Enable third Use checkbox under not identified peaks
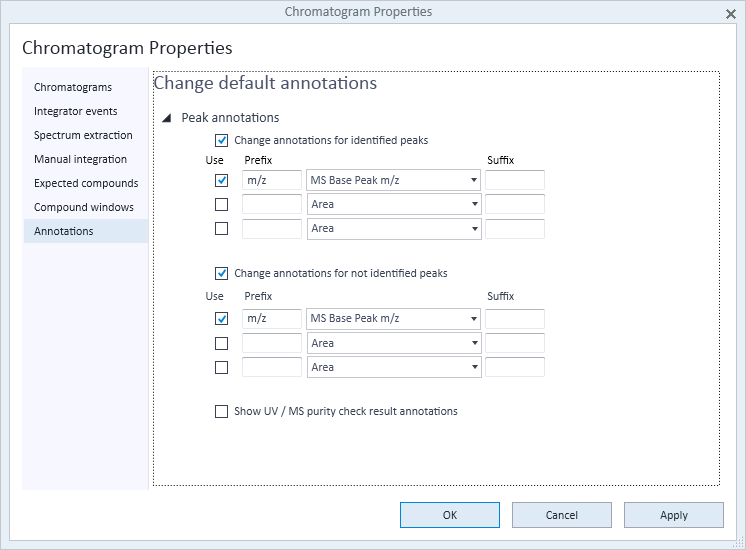This screenshot has width=746, height=550. pos(221,367)
